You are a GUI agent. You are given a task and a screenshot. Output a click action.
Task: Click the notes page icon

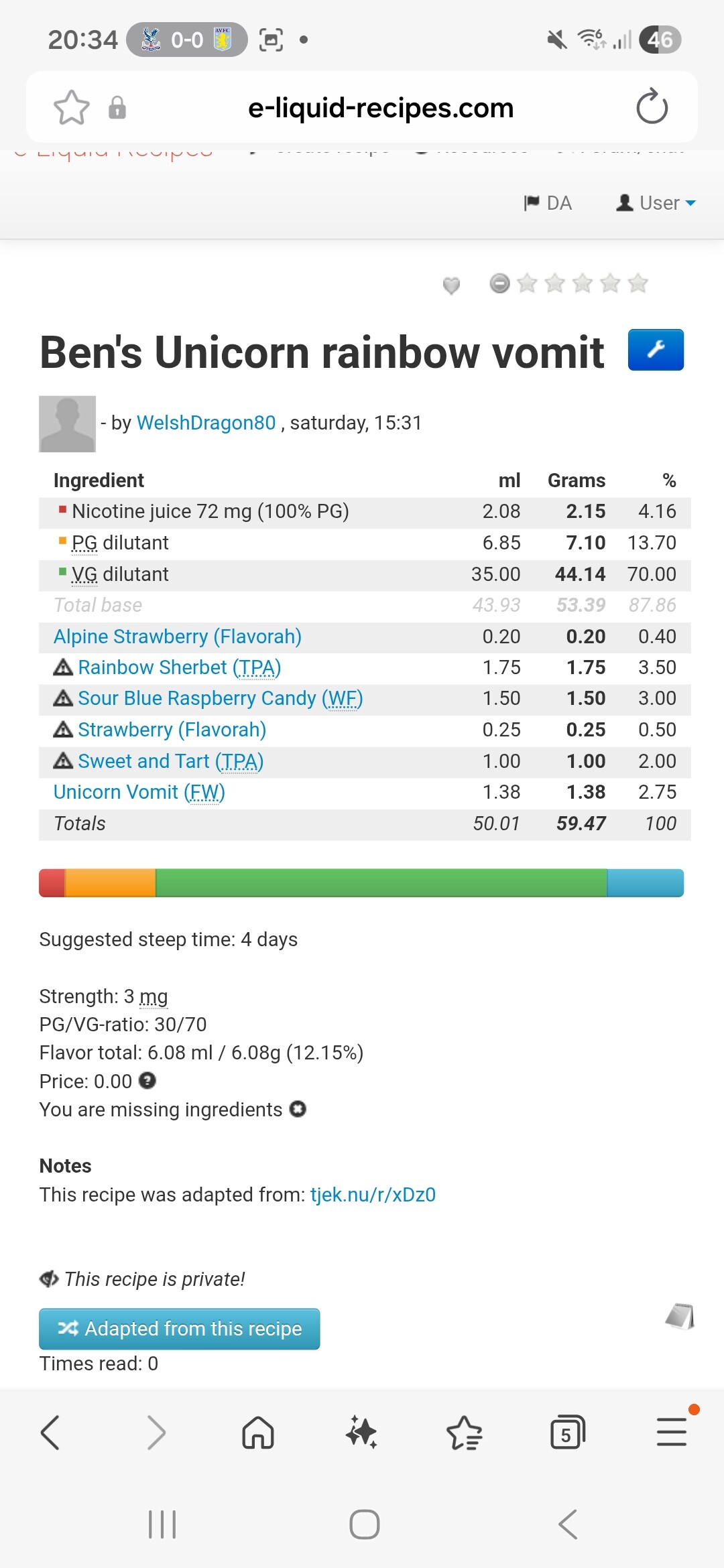point(680,1316)
